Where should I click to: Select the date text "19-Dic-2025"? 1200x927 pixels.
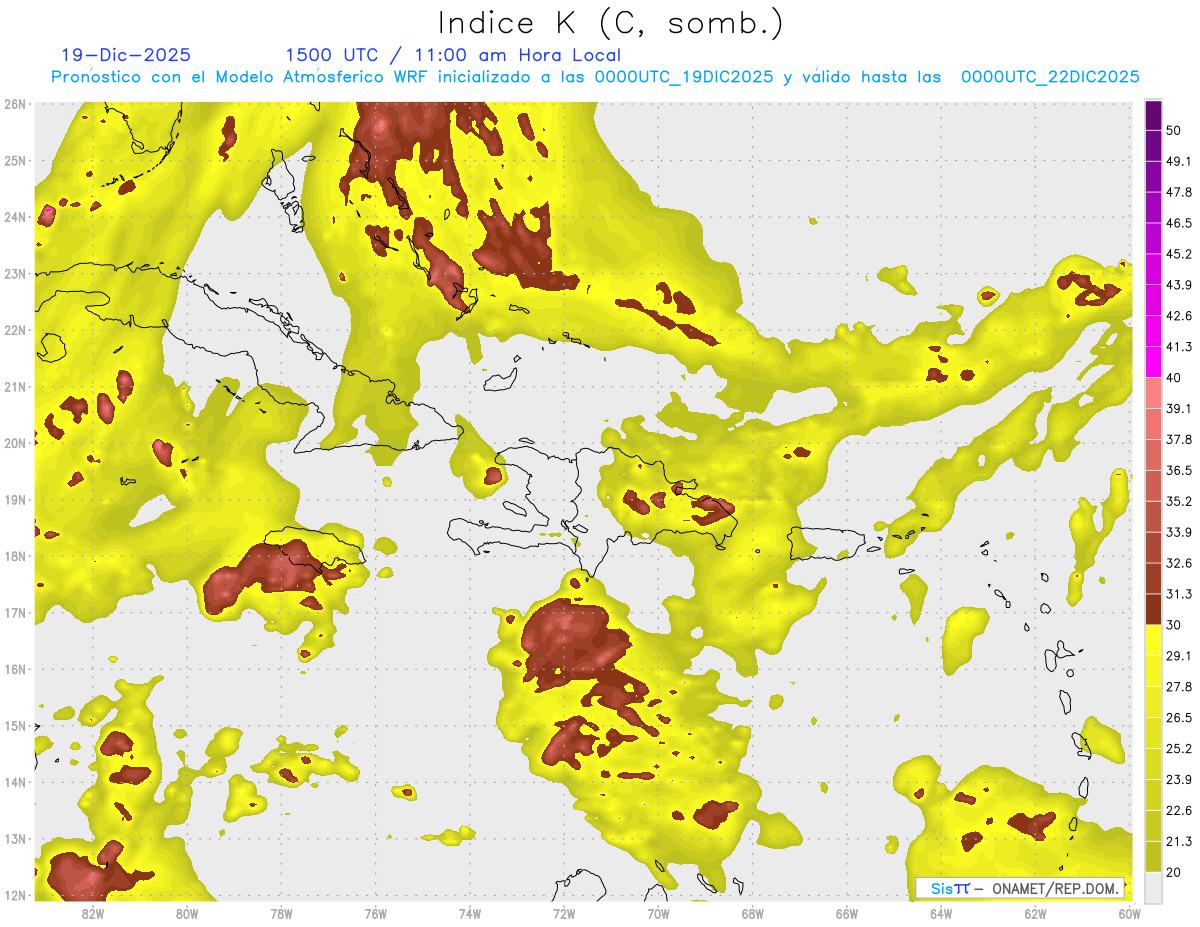[x=126, y=56]
